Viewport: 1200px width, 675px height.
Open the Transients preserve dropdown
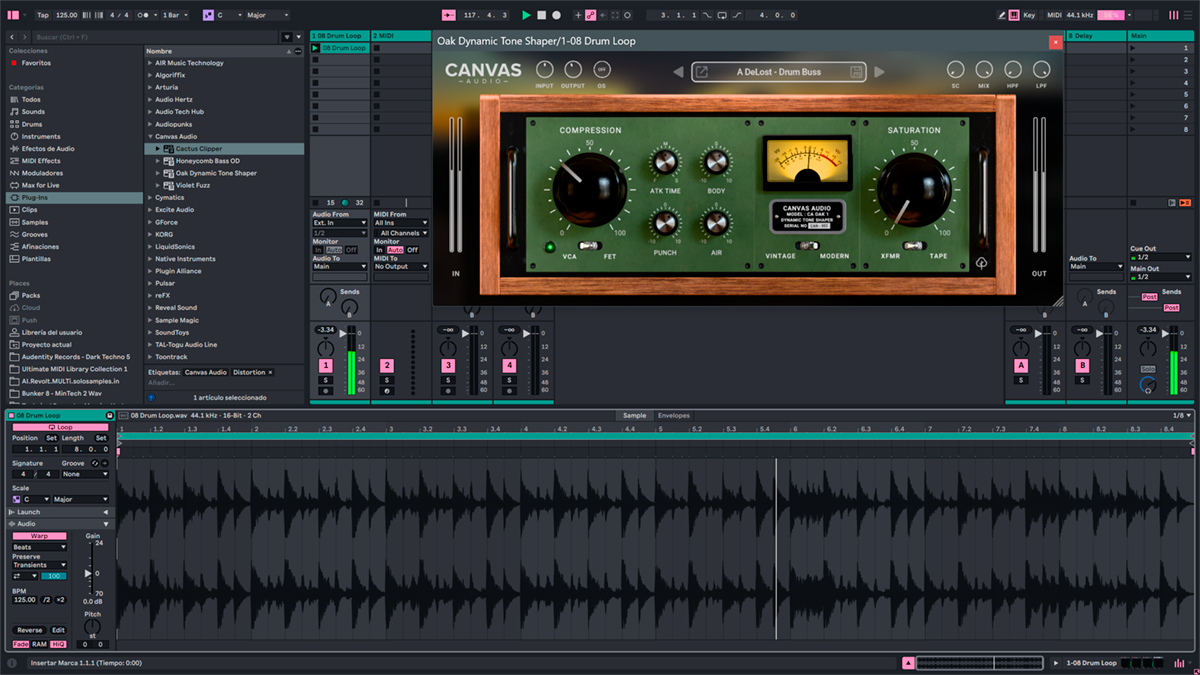click(x=40, y=565)
